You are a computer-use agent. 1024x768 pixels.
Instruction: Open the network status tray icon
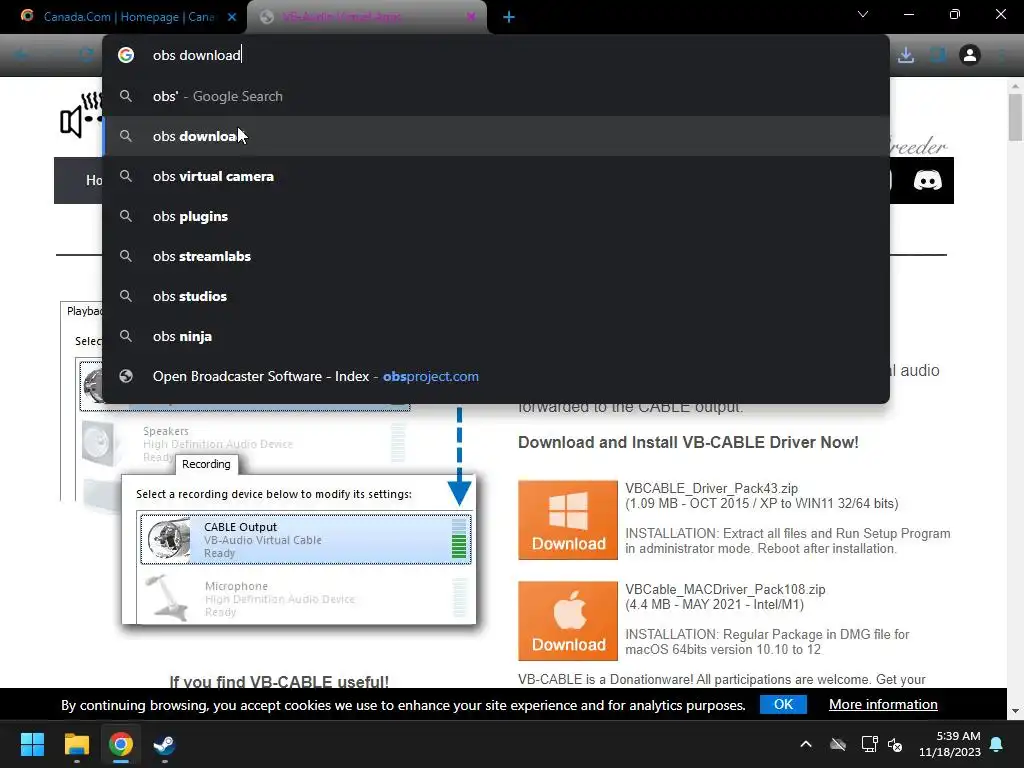[x=869, y=744]
